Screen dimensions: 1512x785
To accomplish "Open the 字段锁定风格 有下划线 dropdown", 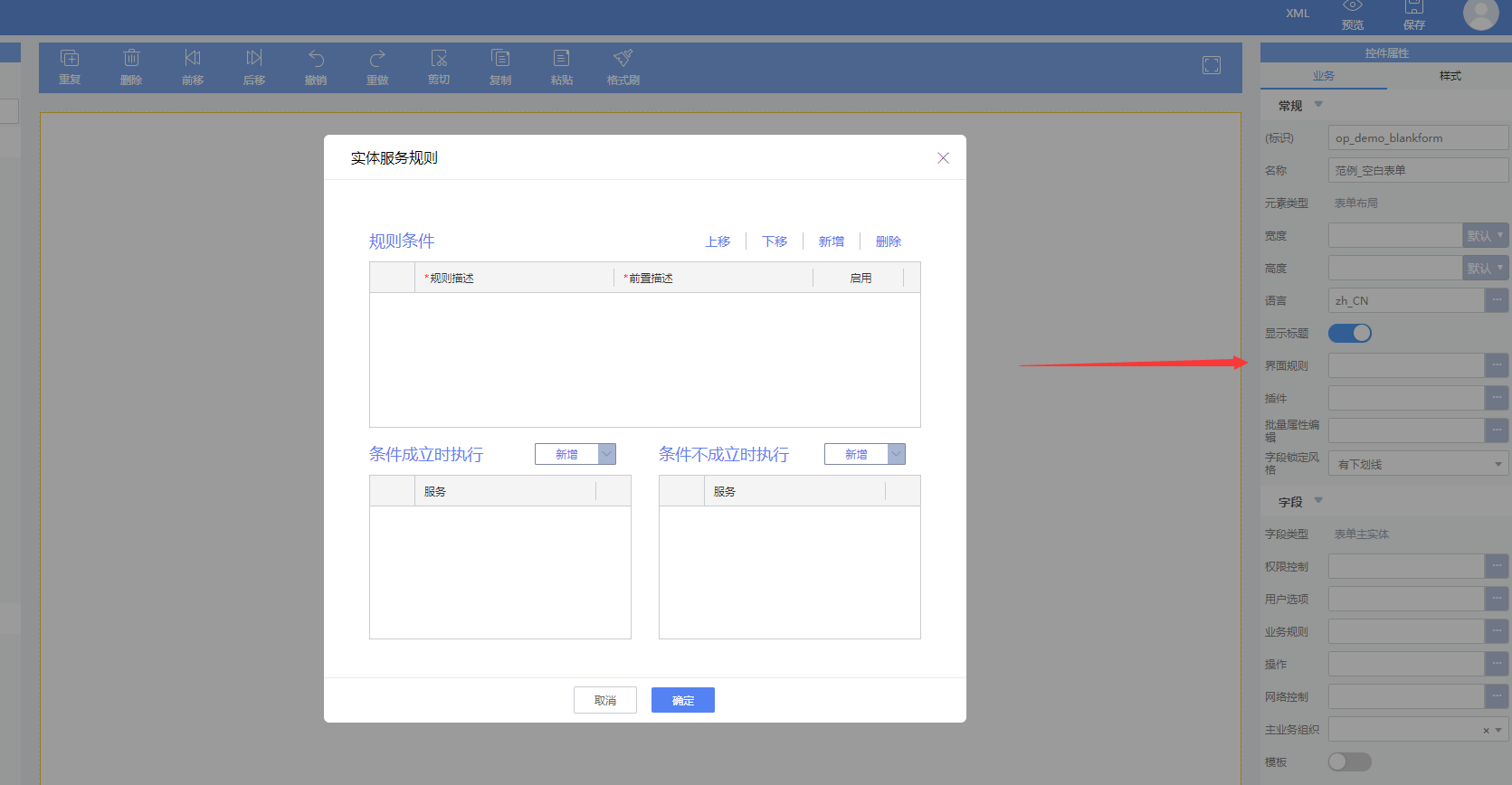I will pyautogui.click(x=1419, y=464).
